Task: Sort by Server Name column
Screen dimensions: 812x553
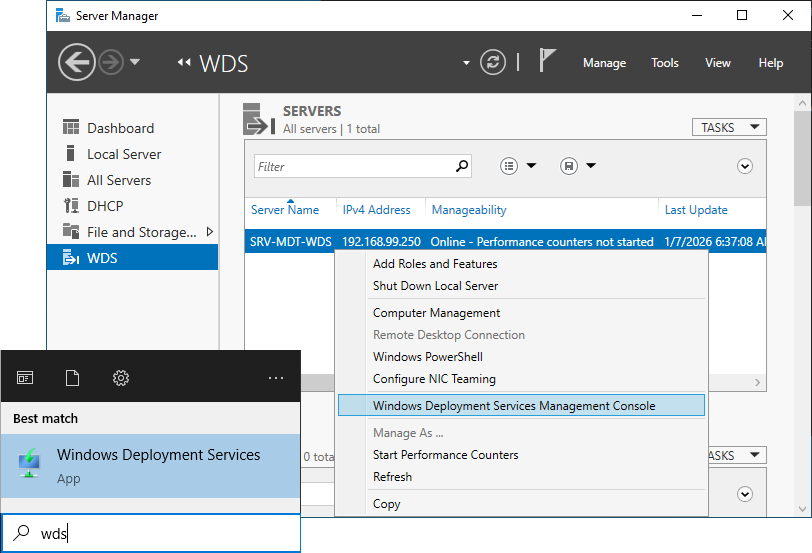Action: point(285,210)
